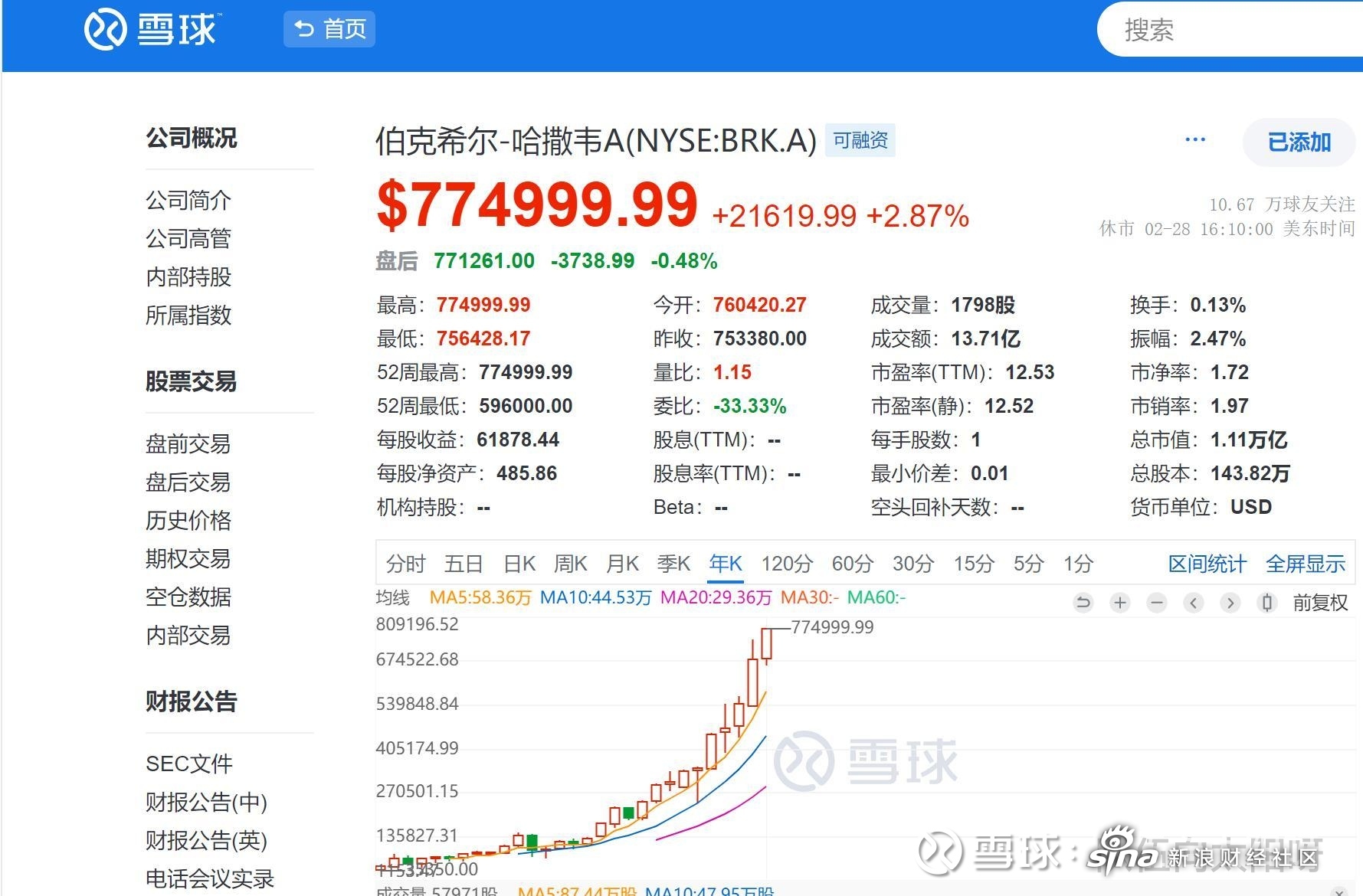The height and width of the screenshot is (896, 1363).
Task: Pan chart left with arrow icon
Action: (1194, 603)
